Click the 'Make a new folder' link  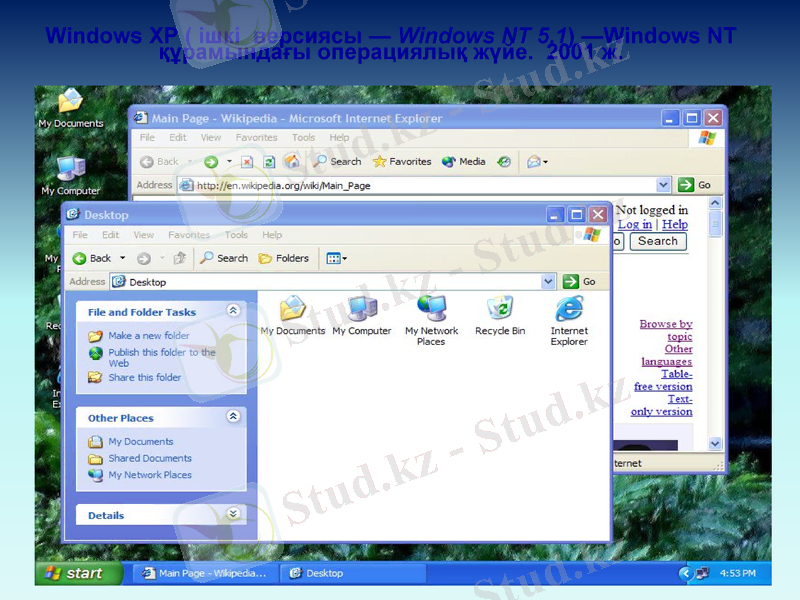pos(148,336)
